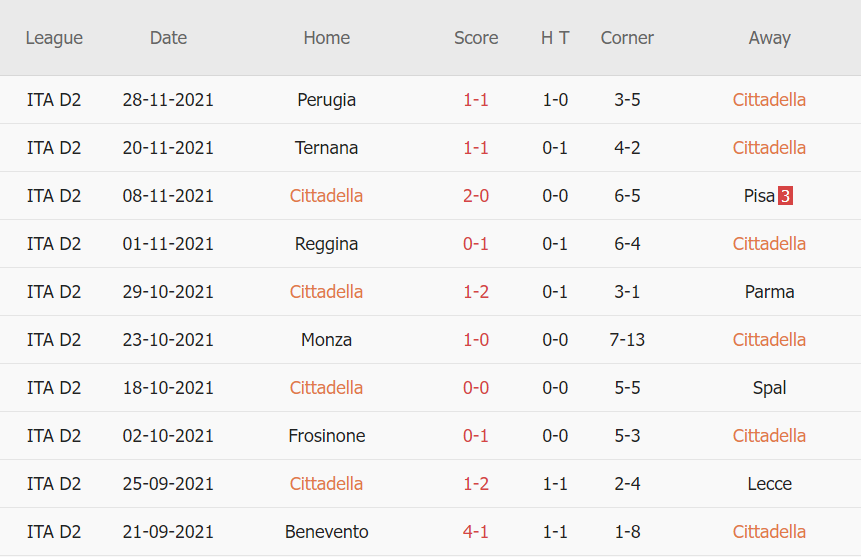The height and width of the screenshot is (557, 861).
Task: Click the Date column header
Action: [x=168, y=38]
